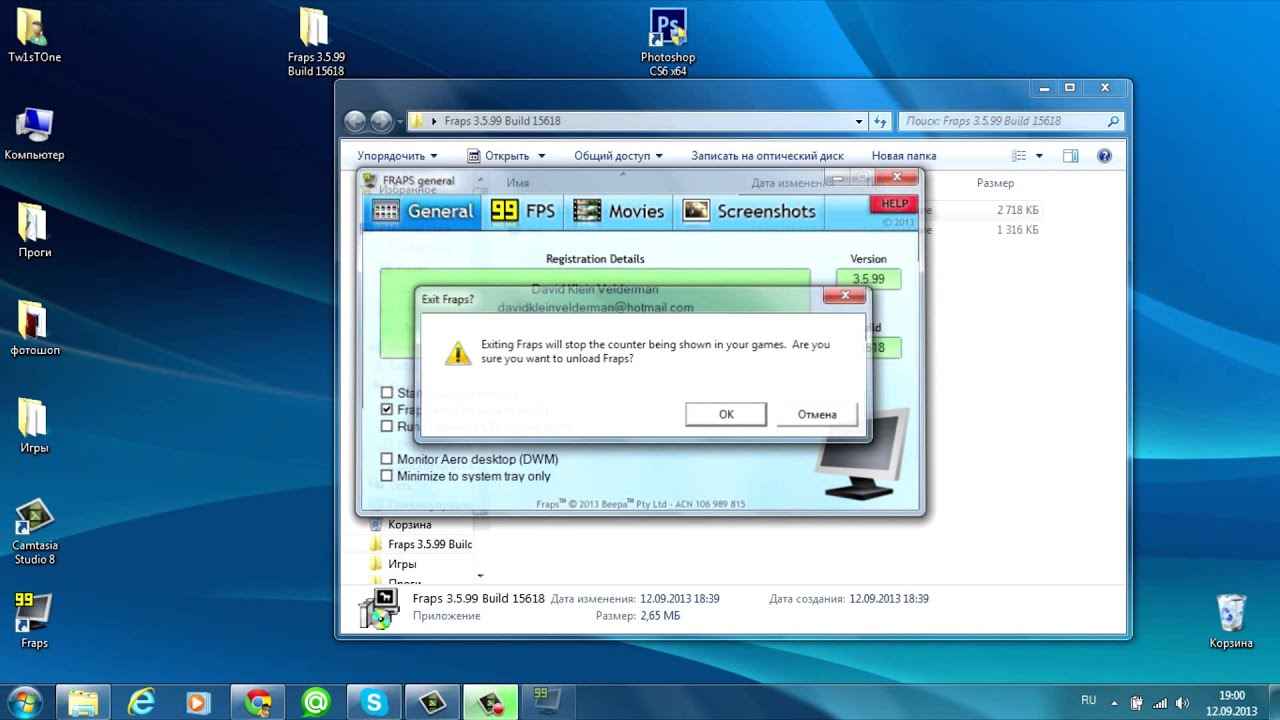The width and height of the screenshot is (1280, 720).
Task: Open Photoshop CS6 x64 desktop shortcut
Action: 668,42
